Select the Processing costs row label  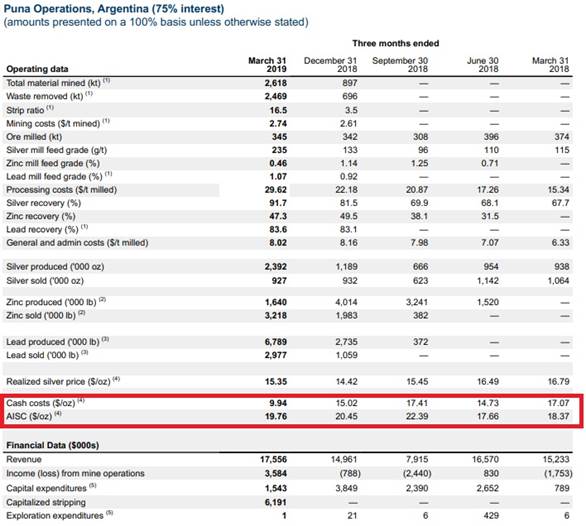pyautogui.click(x=62, y=190)
